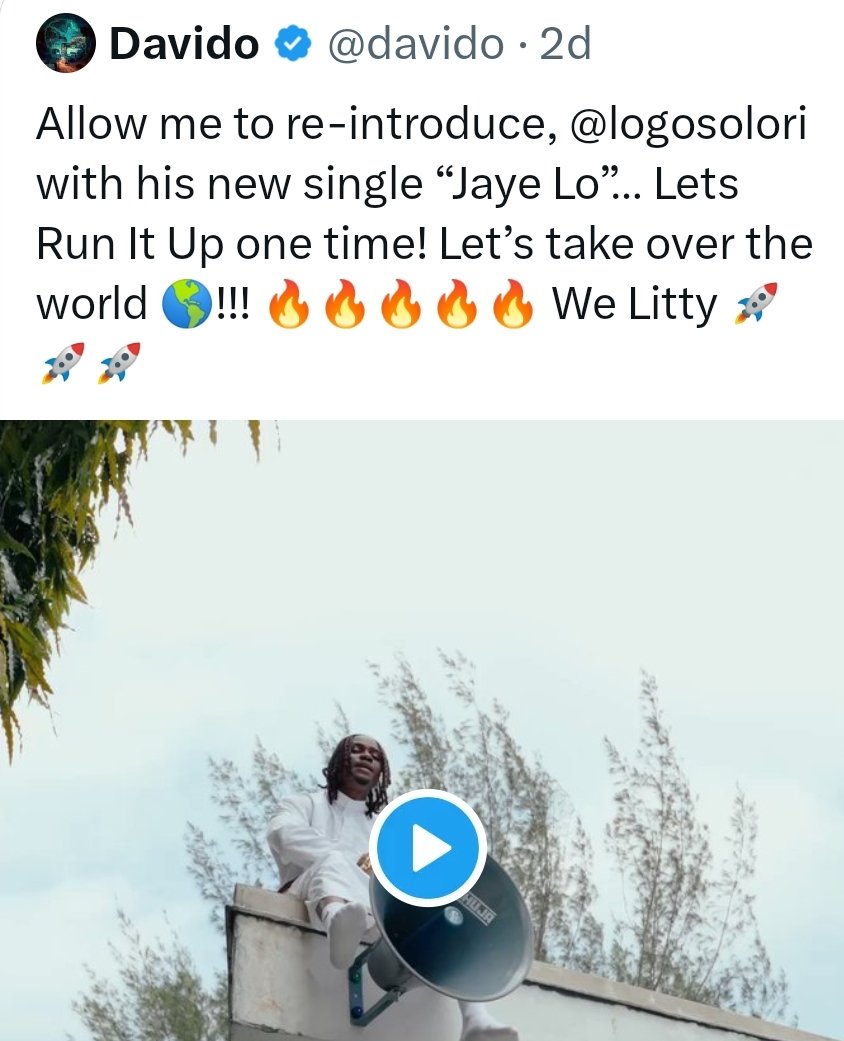Click the middle fire emoji of the five
Viewport: 844px width, 1041px height.
[400, 304]
